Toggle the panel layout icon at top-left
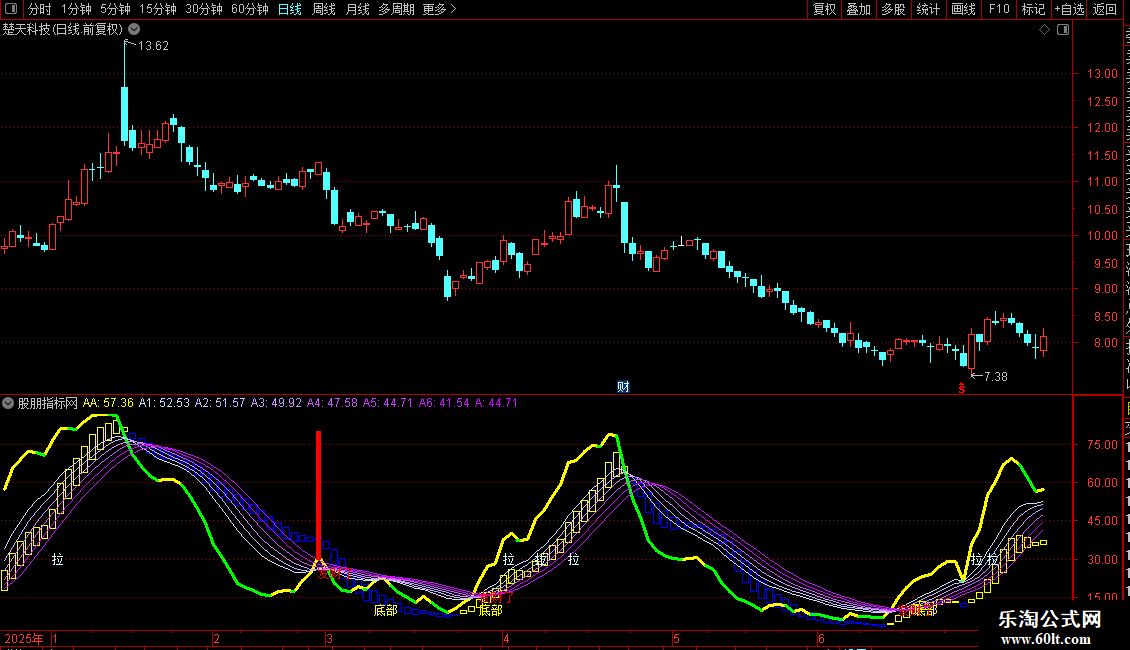 coord(11,9)
